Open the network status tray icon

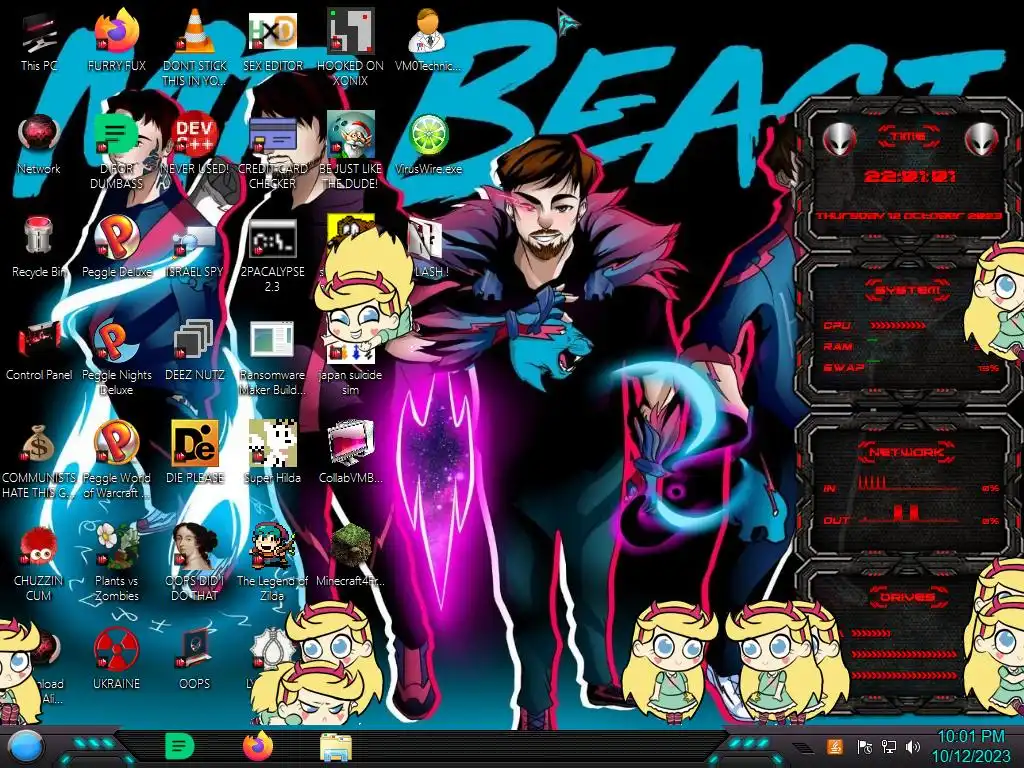(x=889, y=746)
